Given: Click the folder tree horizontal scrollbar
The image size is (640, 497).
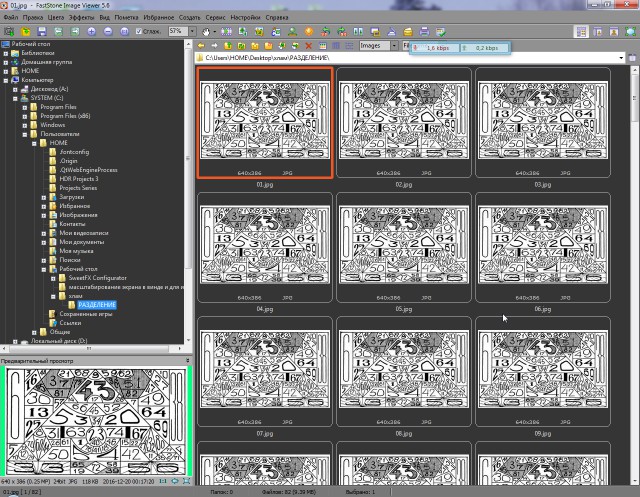Looking at the screenshot, I should (x=89, y=348).
